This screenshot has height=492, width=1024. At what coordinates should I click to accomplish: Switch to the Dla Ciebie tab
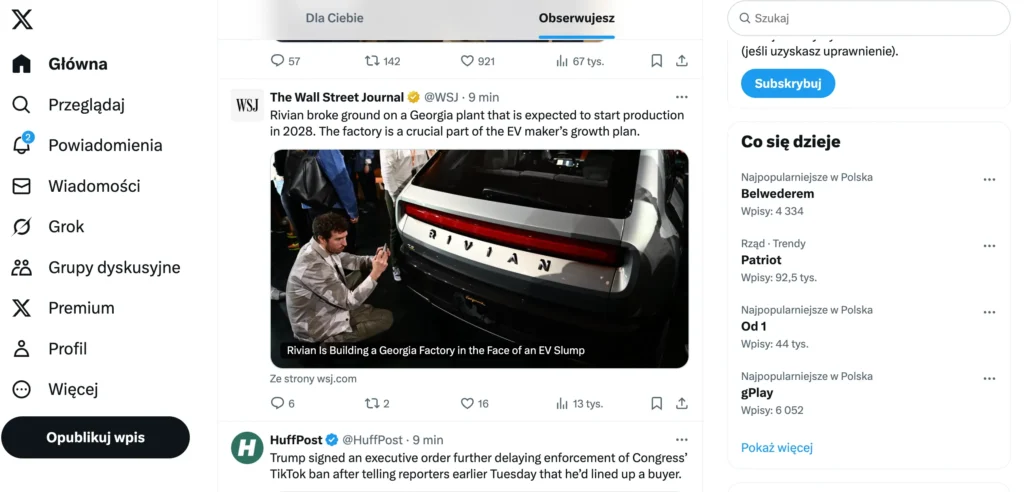(335, 18)
